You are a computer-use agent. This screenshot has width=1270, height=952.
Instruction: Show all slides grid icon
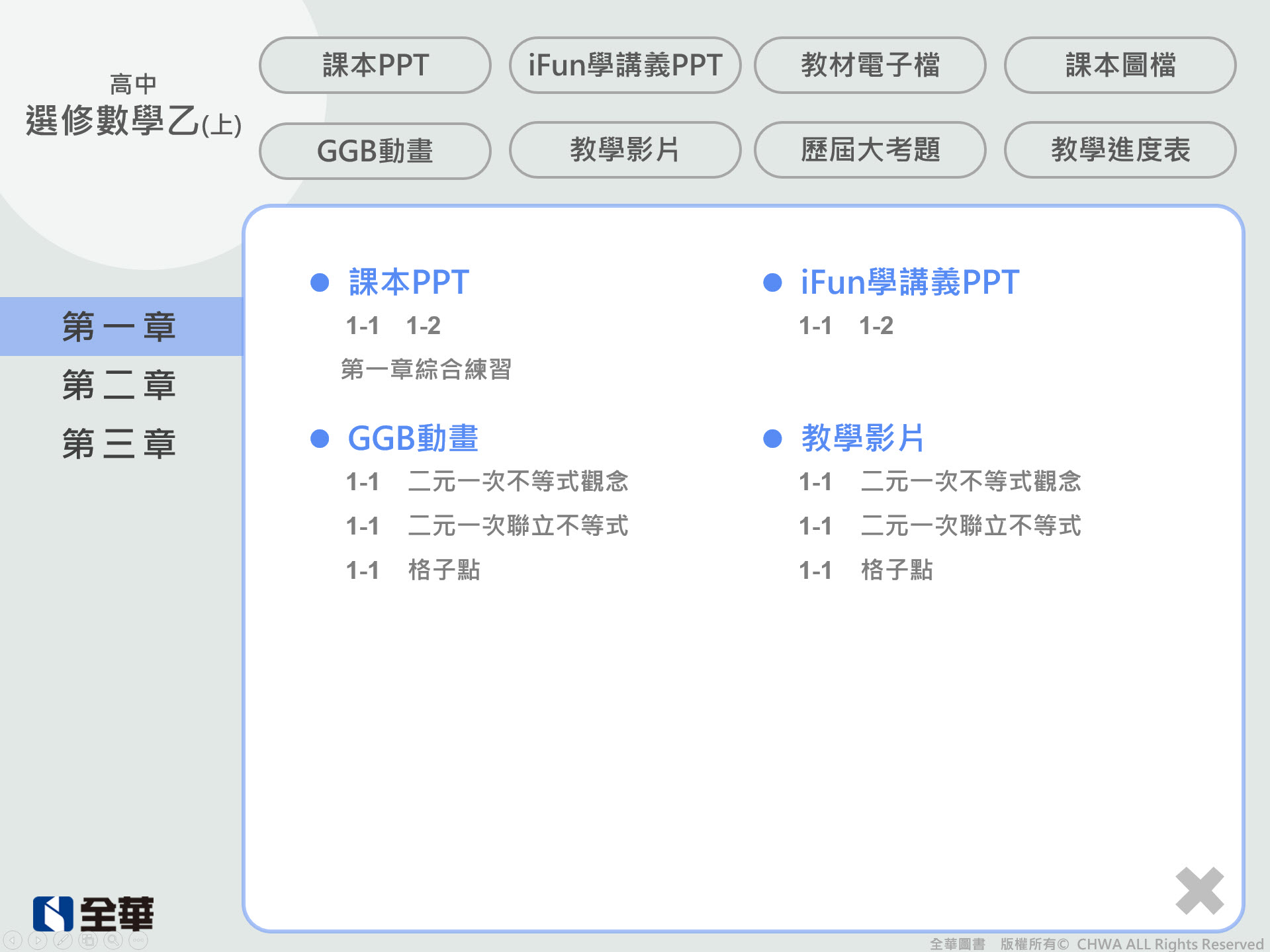tap(88, 940)
